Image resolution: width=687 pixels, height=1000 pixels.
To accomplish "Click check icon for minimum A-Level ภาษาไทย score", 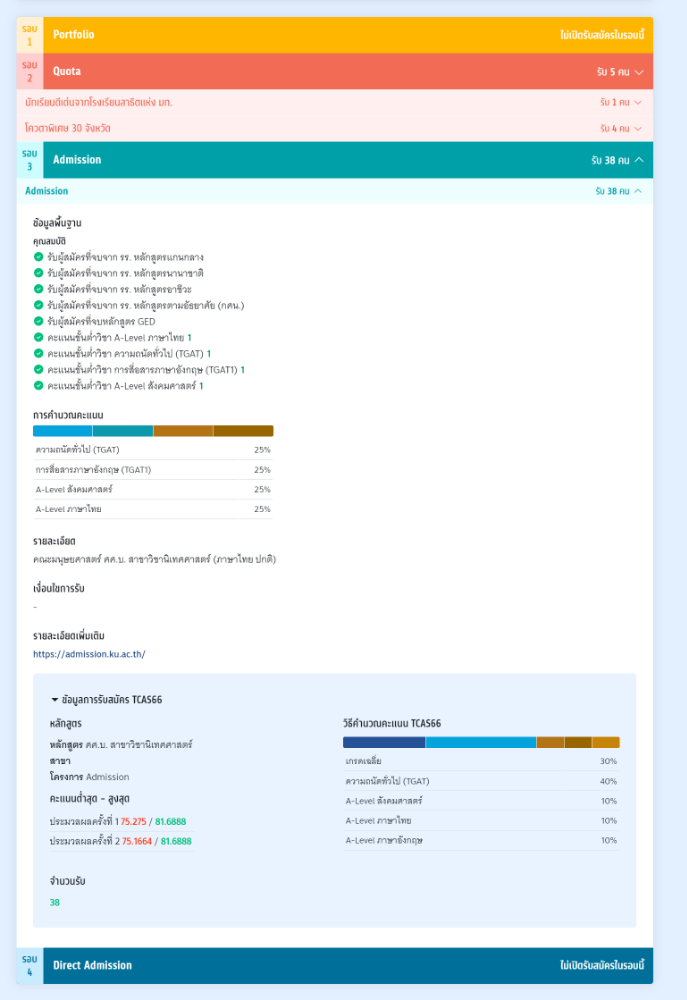I will pyautogui.click(x=38, y=337).
